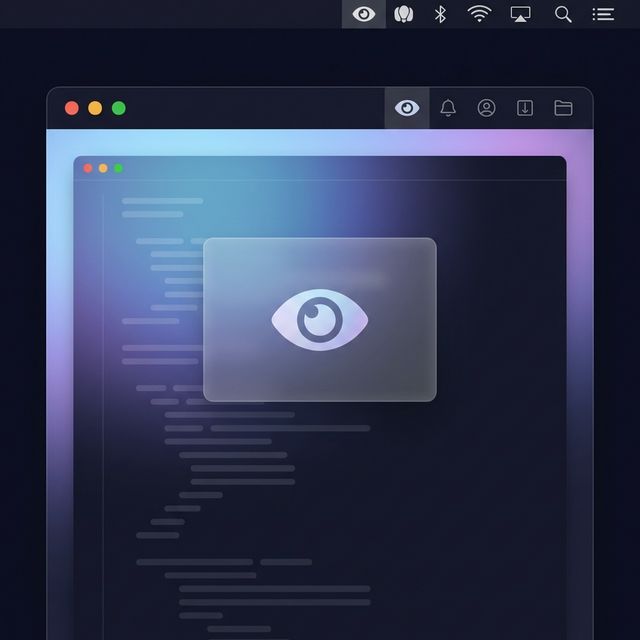Open the list-style menu icon at far right

pos(603,14)
